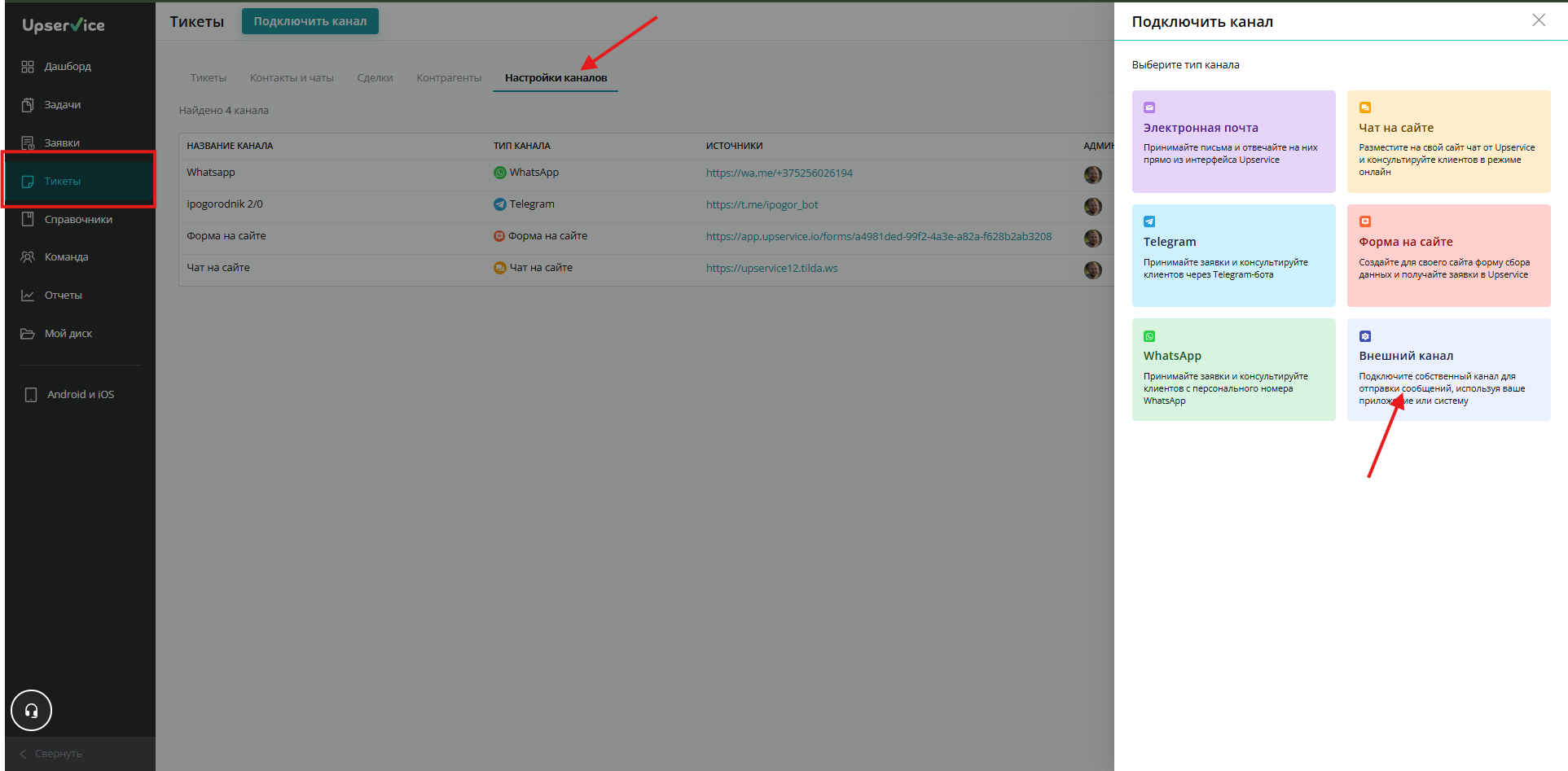Click the Android и iOS label
Screen dimensions: 1568x771
pos(81,395)
